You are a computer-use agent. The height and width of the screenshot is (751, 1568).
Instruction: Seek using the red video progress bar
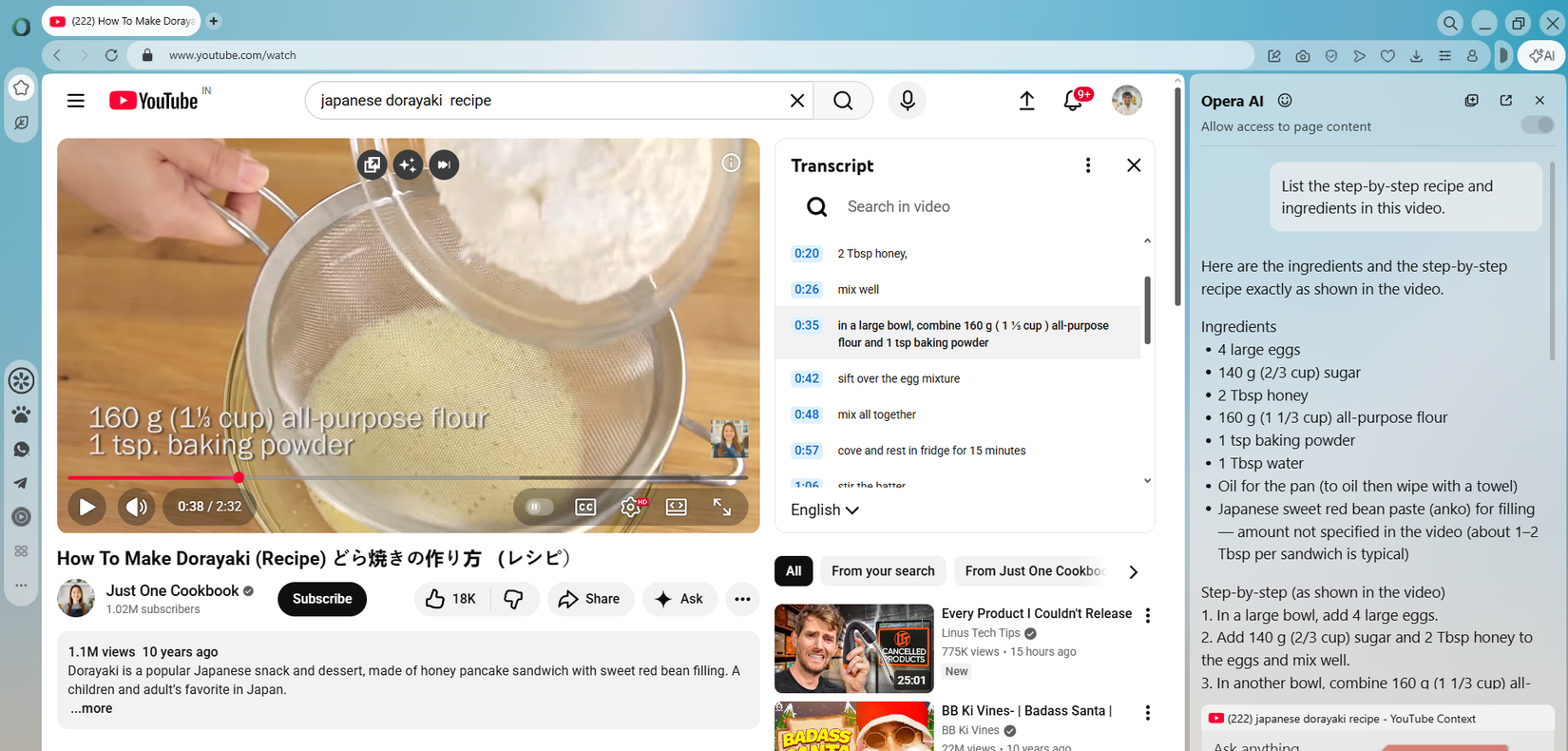click(408, 477)
